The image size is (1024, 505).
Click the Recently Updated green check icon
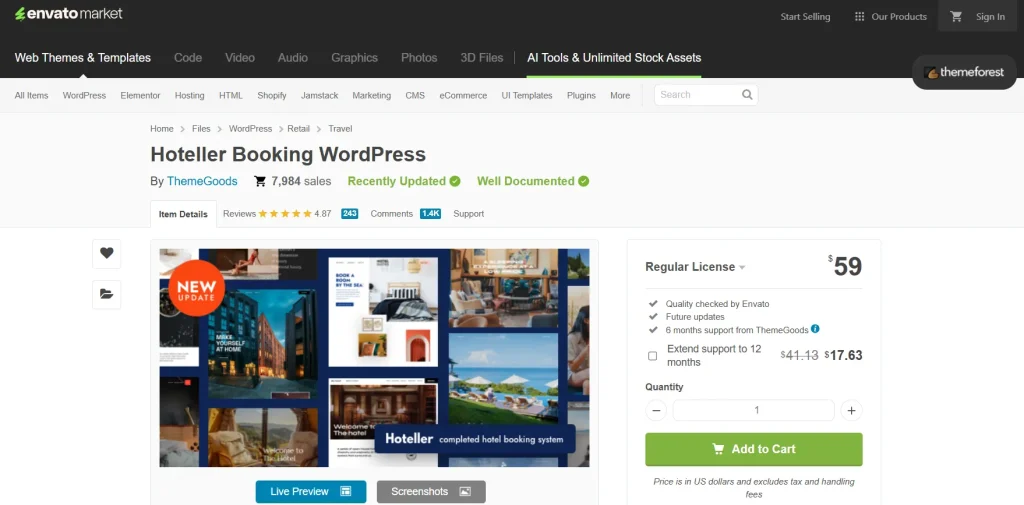[x=455, y=181]
